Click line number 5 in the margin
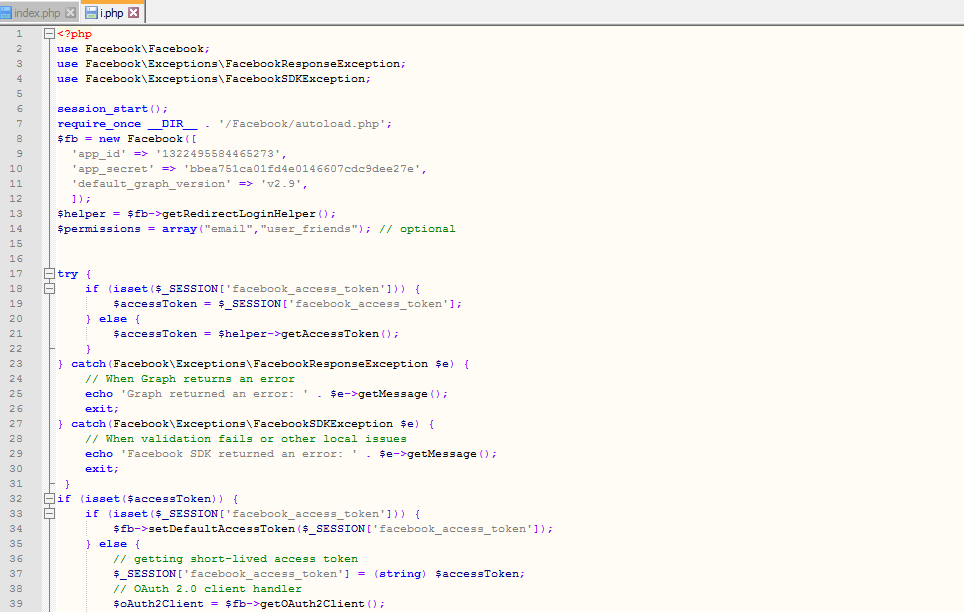 pyautogui.click(x=20, y=93)
